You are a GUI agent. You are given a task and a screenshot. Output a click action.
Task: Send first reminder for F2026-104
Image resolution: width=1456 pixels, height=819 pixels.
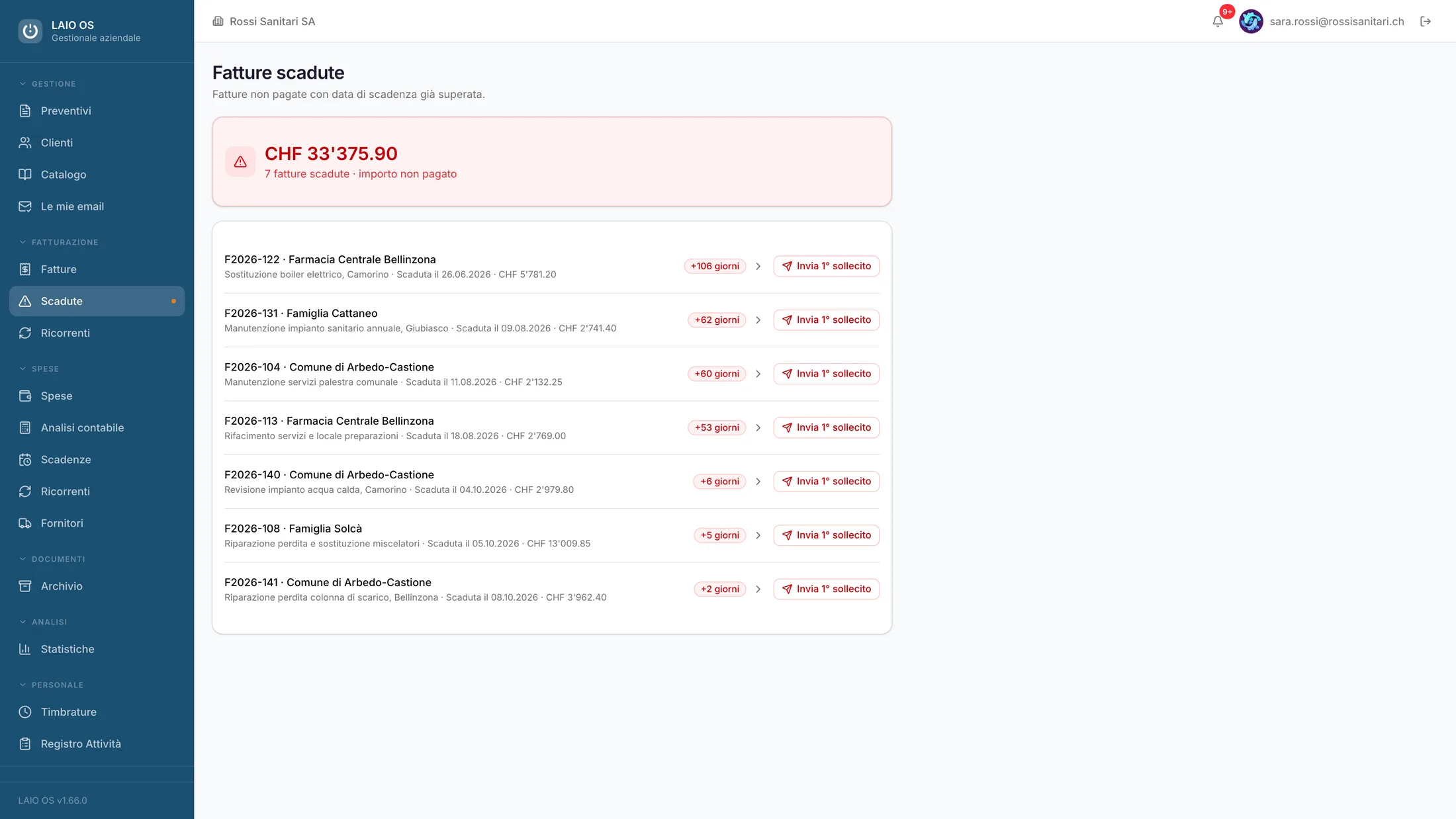tap(826, 374)
